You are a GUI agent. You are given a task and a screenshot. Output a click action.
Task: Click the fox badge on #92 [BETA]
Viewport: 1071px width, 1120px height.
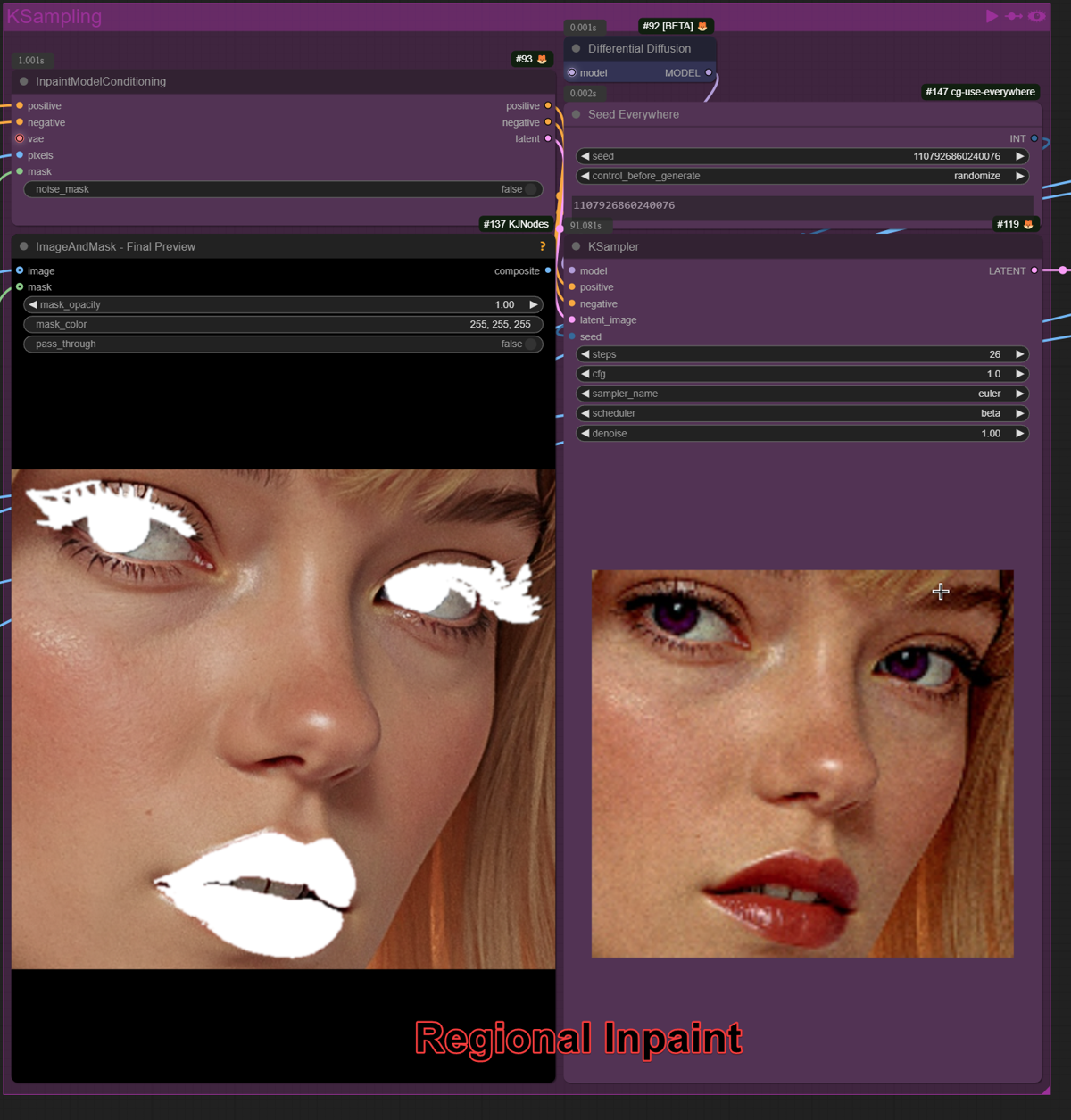pos(702,27)
